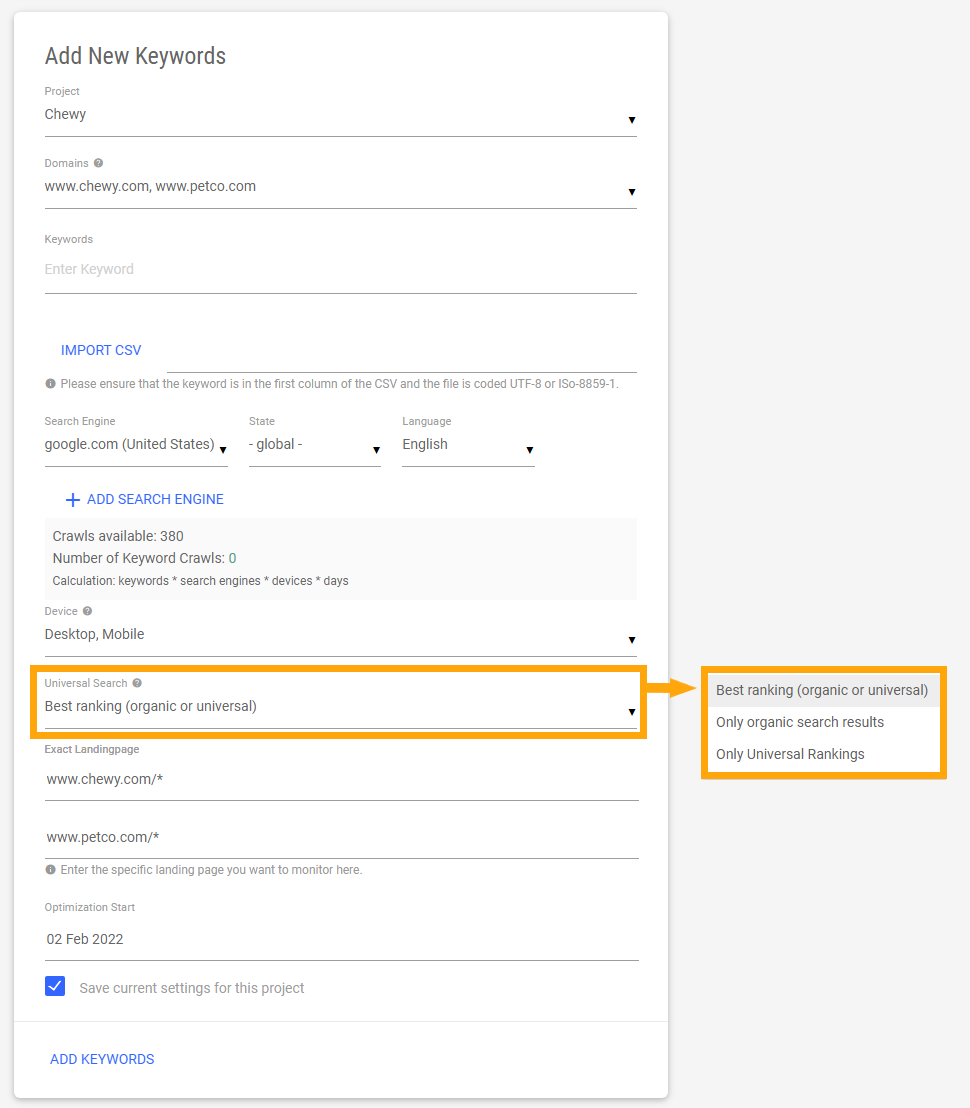Click the Device help question-mark icon
The height and width of the screenshot is (1108, 970).
point(88,611)
